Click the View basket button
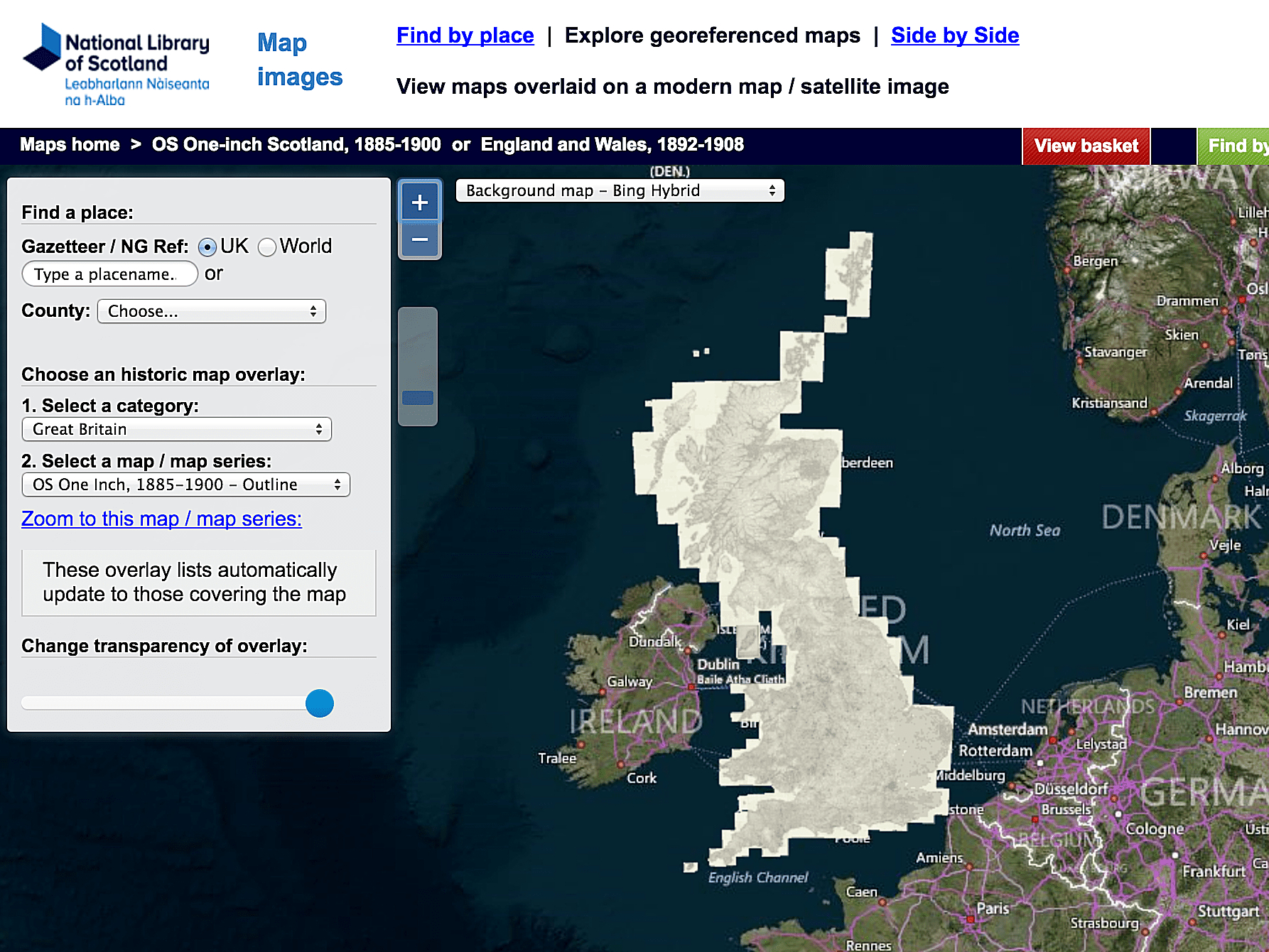Screen dimensions: 1269x952 1086,146
